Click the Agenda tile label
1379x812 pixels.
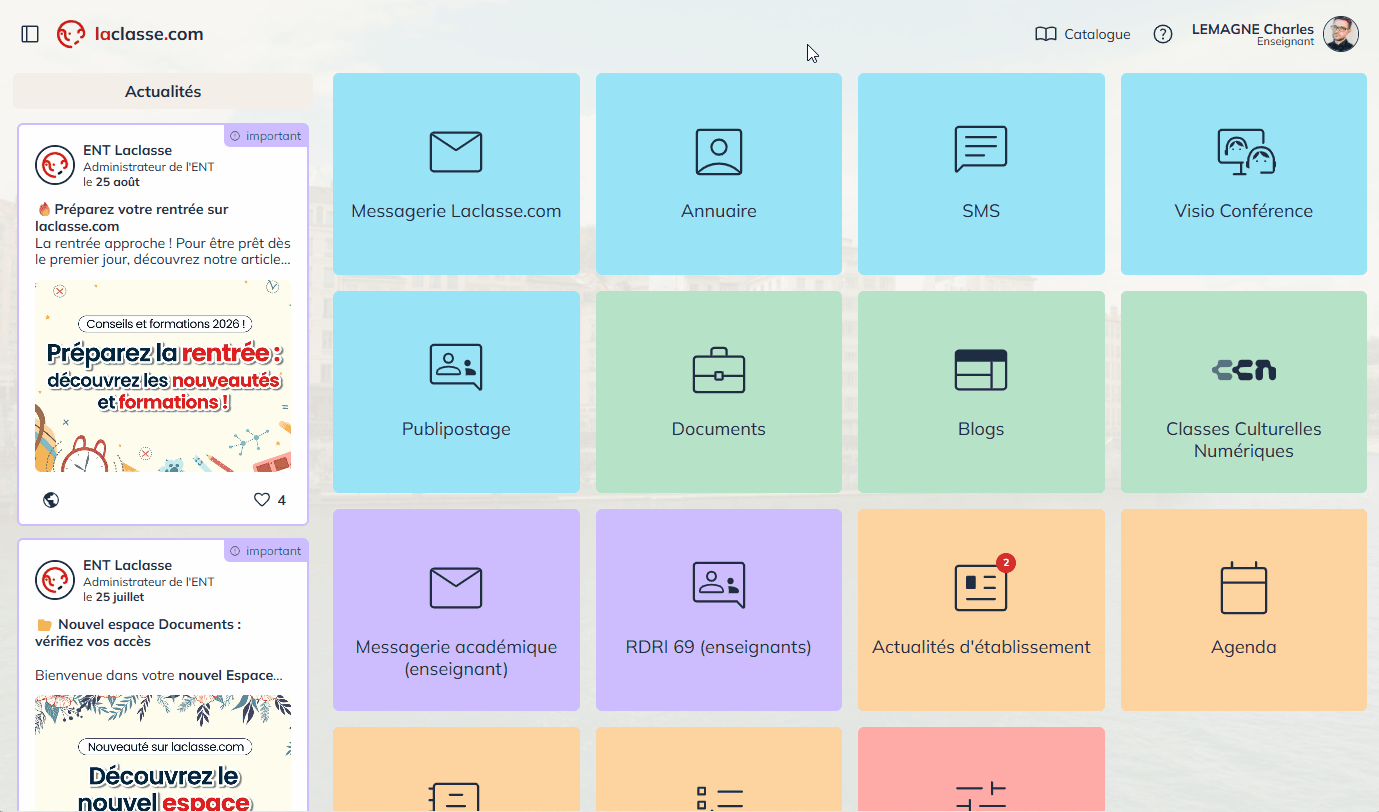point(1244,647)
